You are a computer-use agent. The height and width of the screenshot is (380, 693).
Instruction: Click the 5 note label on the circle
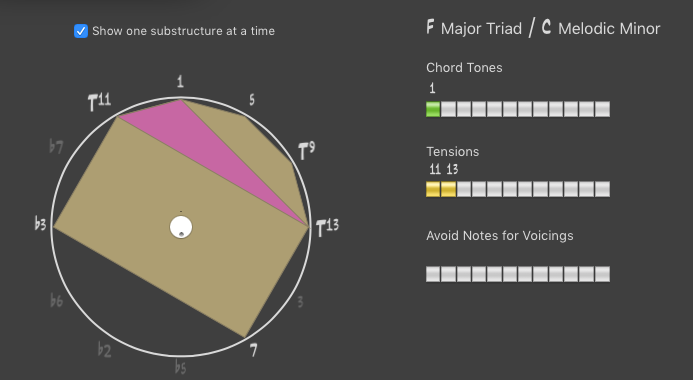[251, 100]
